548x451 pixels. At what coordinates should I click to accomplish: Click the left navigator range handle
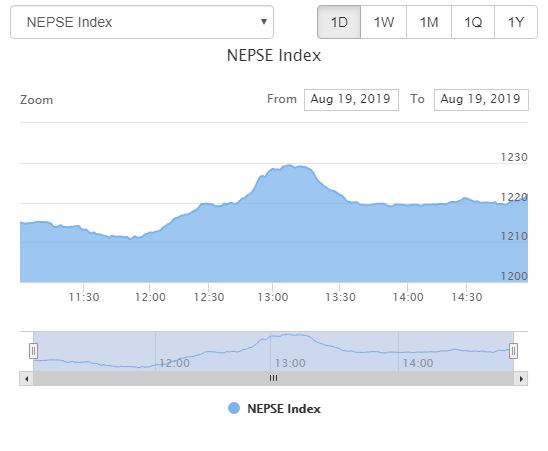(x=33, y=351)
